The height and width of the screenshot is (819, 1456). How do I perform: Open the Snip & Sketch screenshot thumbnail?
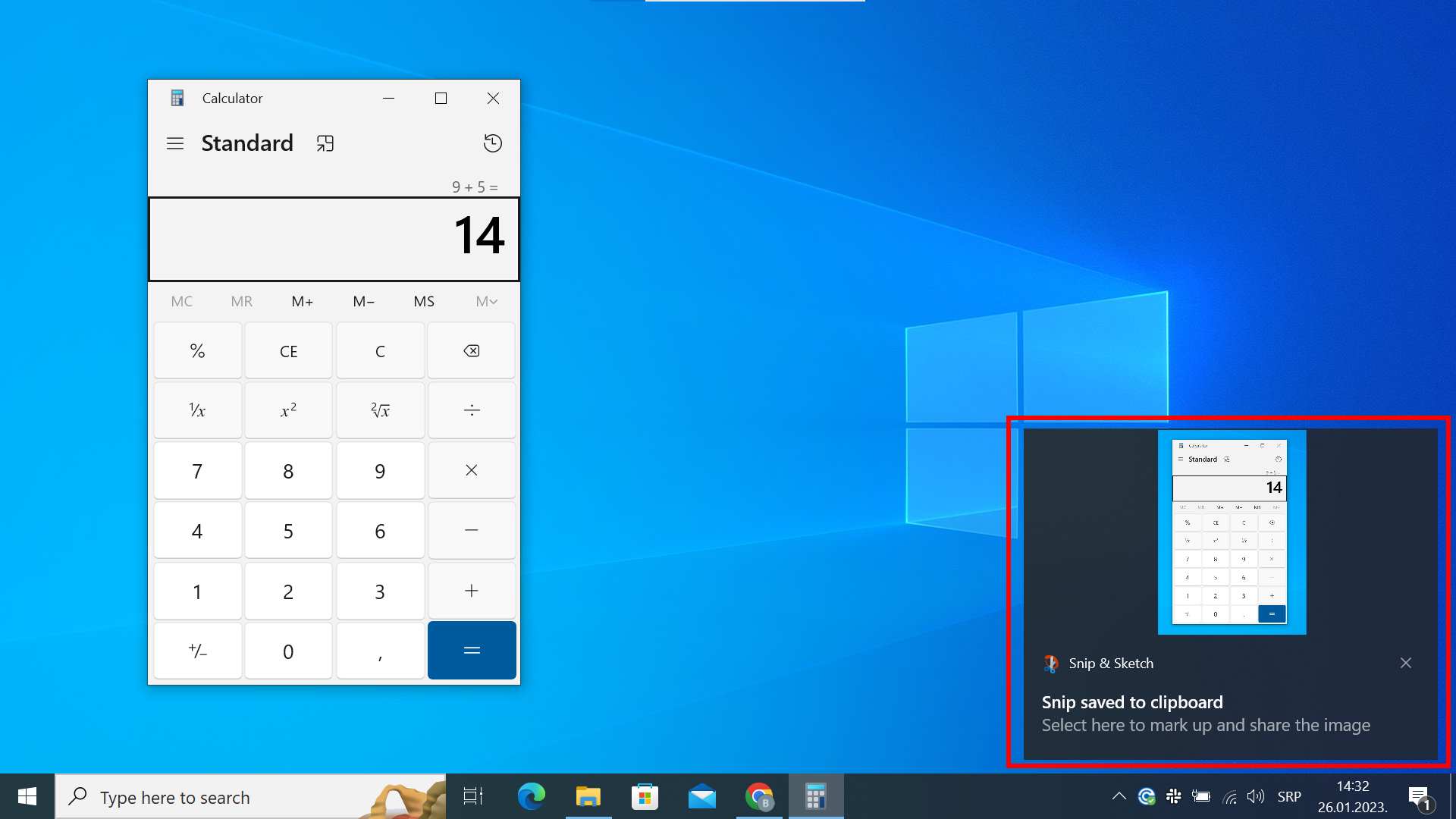click(1232, 532)
